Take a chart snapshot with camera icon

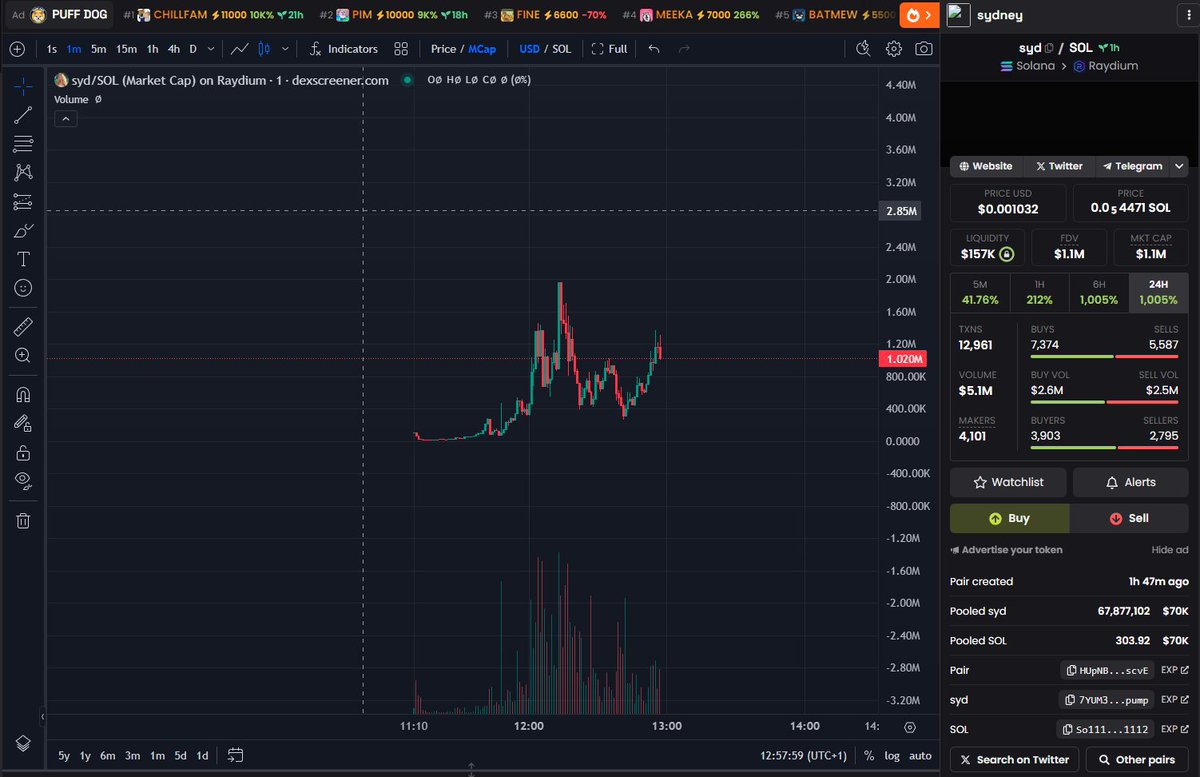(924, 49)
